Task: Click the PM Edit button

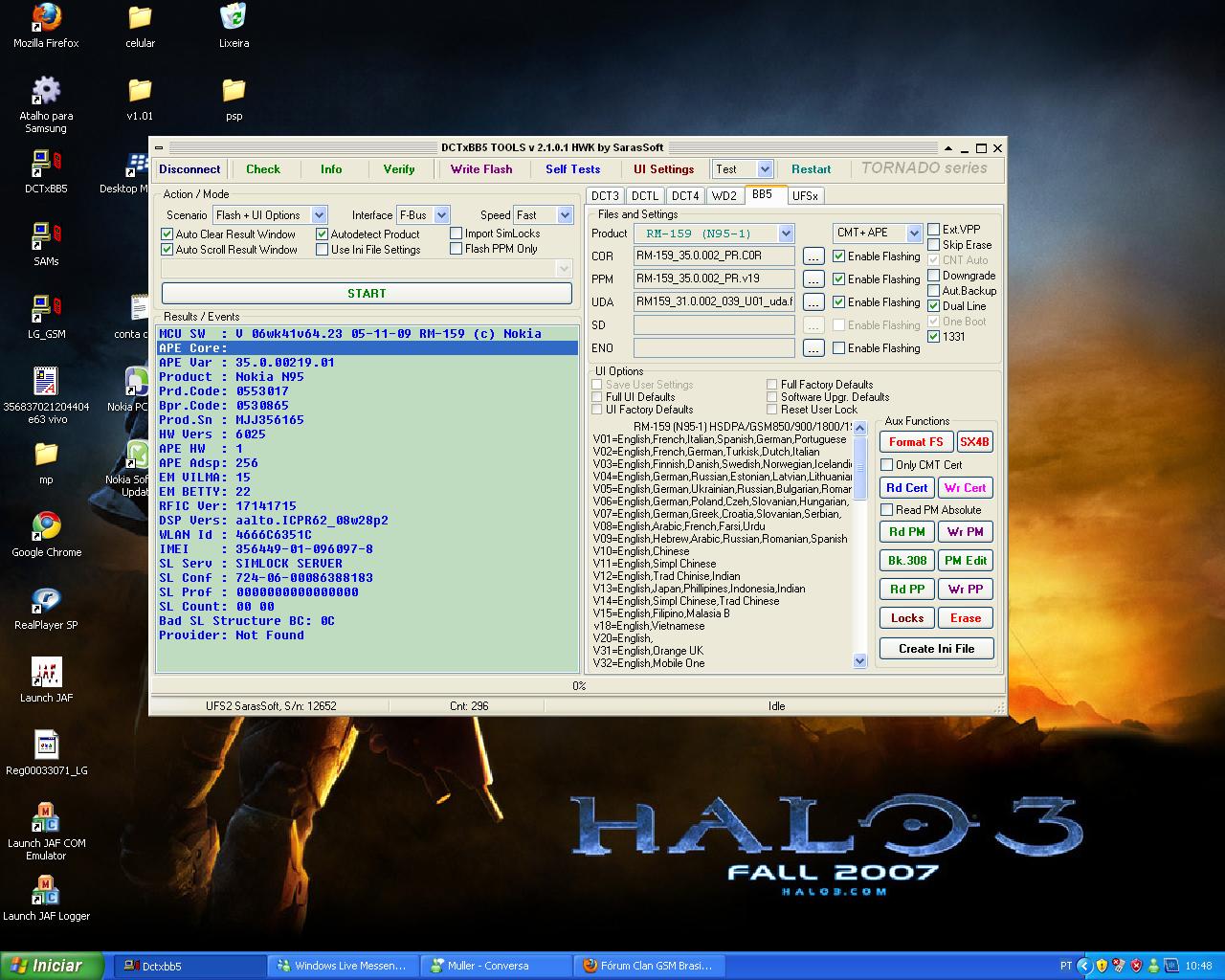Action: point(966,561)
